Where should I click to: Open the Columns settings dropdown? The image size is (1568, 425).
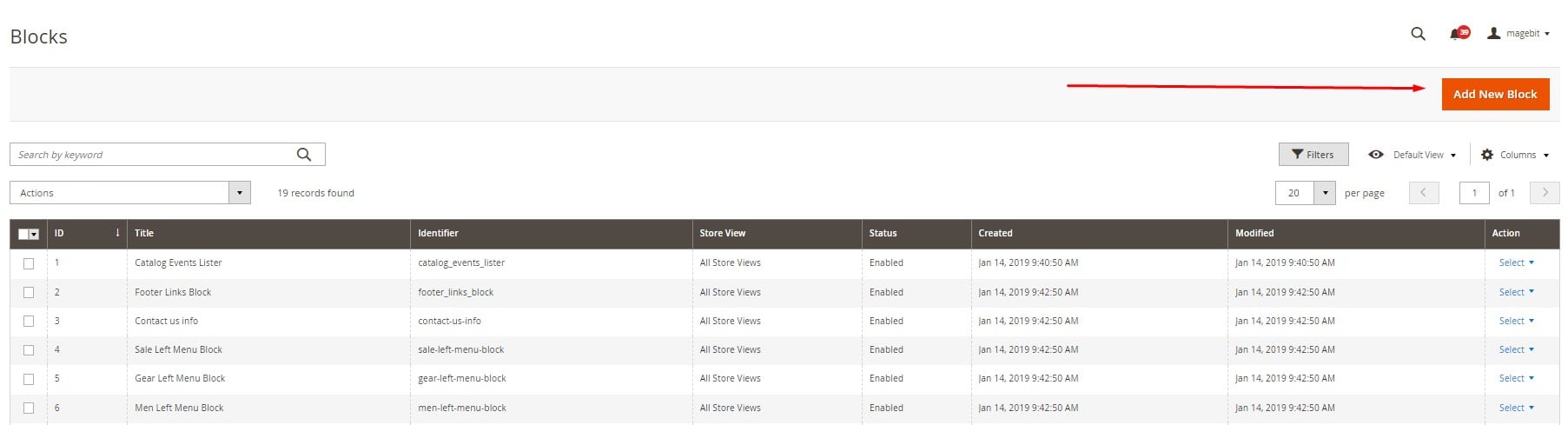coord(1515,155)
